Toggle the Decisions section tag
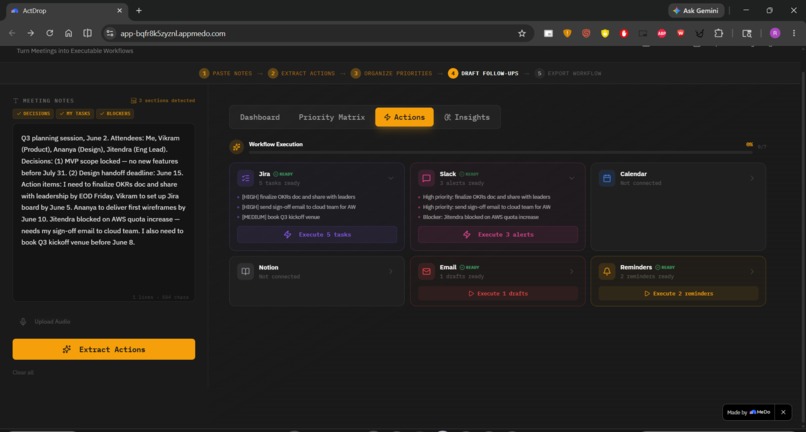The width and height of the screenshot is (806, 432). pos(33,114)
